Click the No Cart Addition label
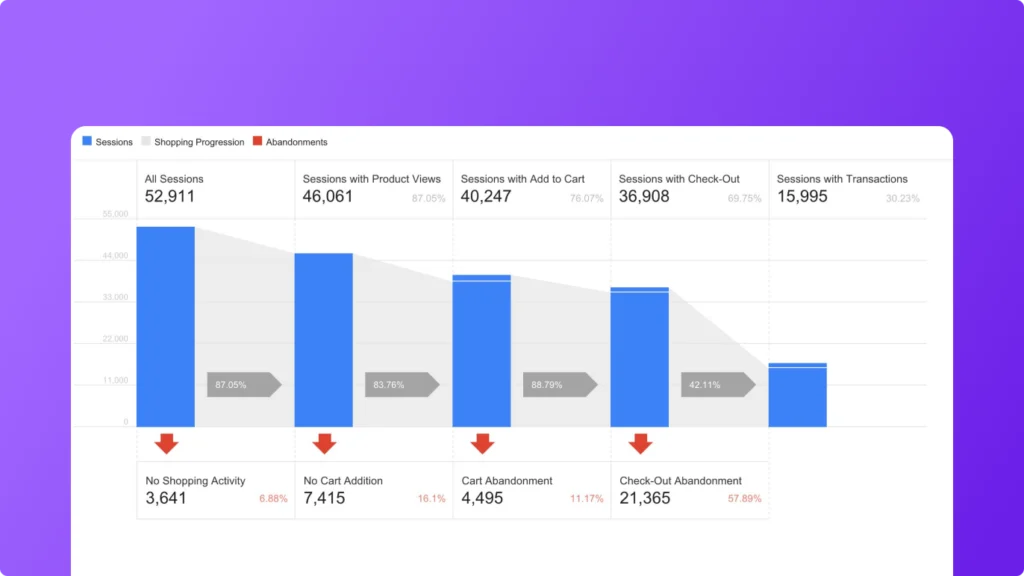Image resolution: width=1024 pixels, height=576 pixels. pos(343,481)
